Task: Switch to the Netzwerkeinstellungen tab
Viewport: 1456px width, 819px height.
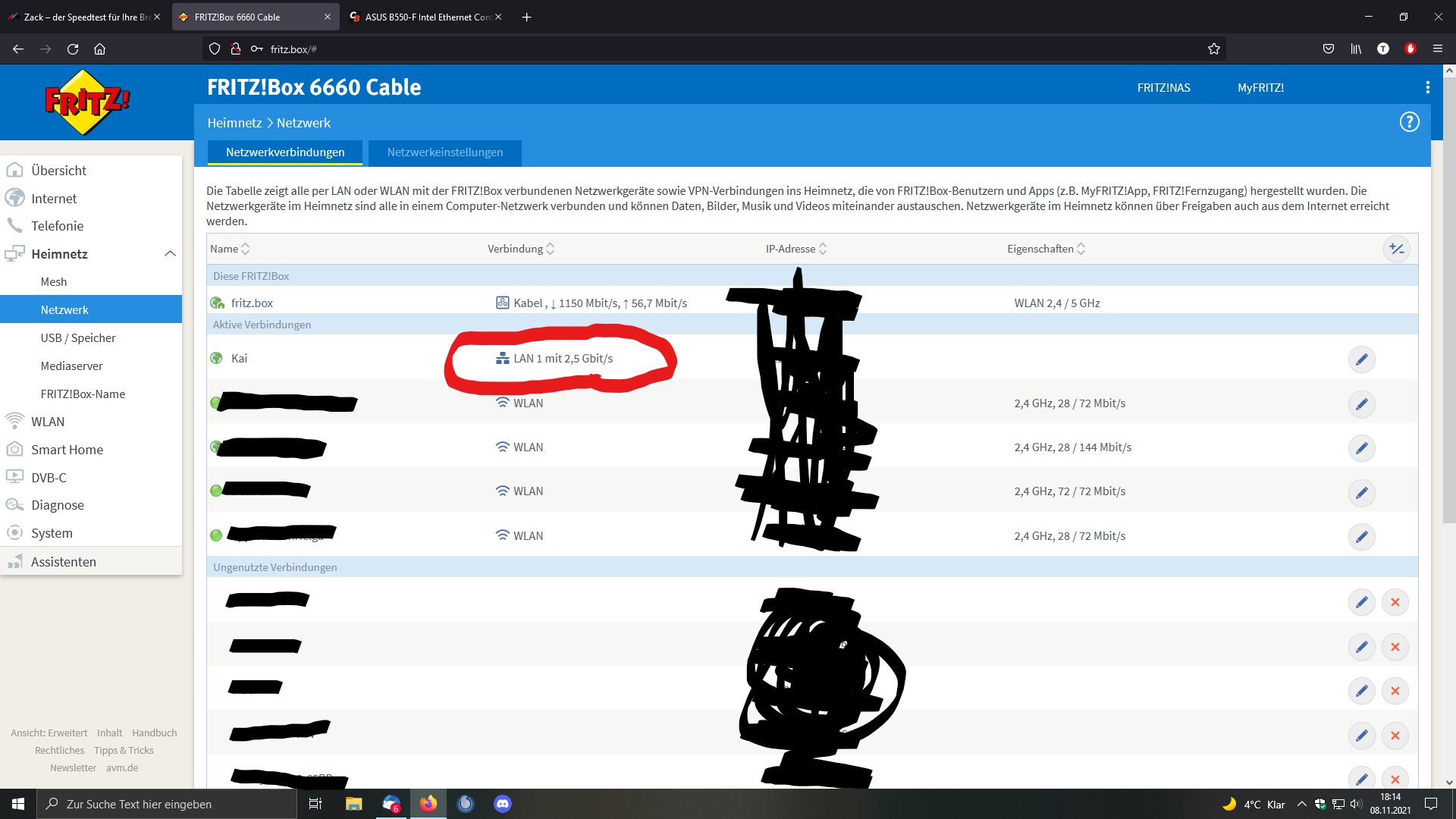Action: click(x=444, y=152)
